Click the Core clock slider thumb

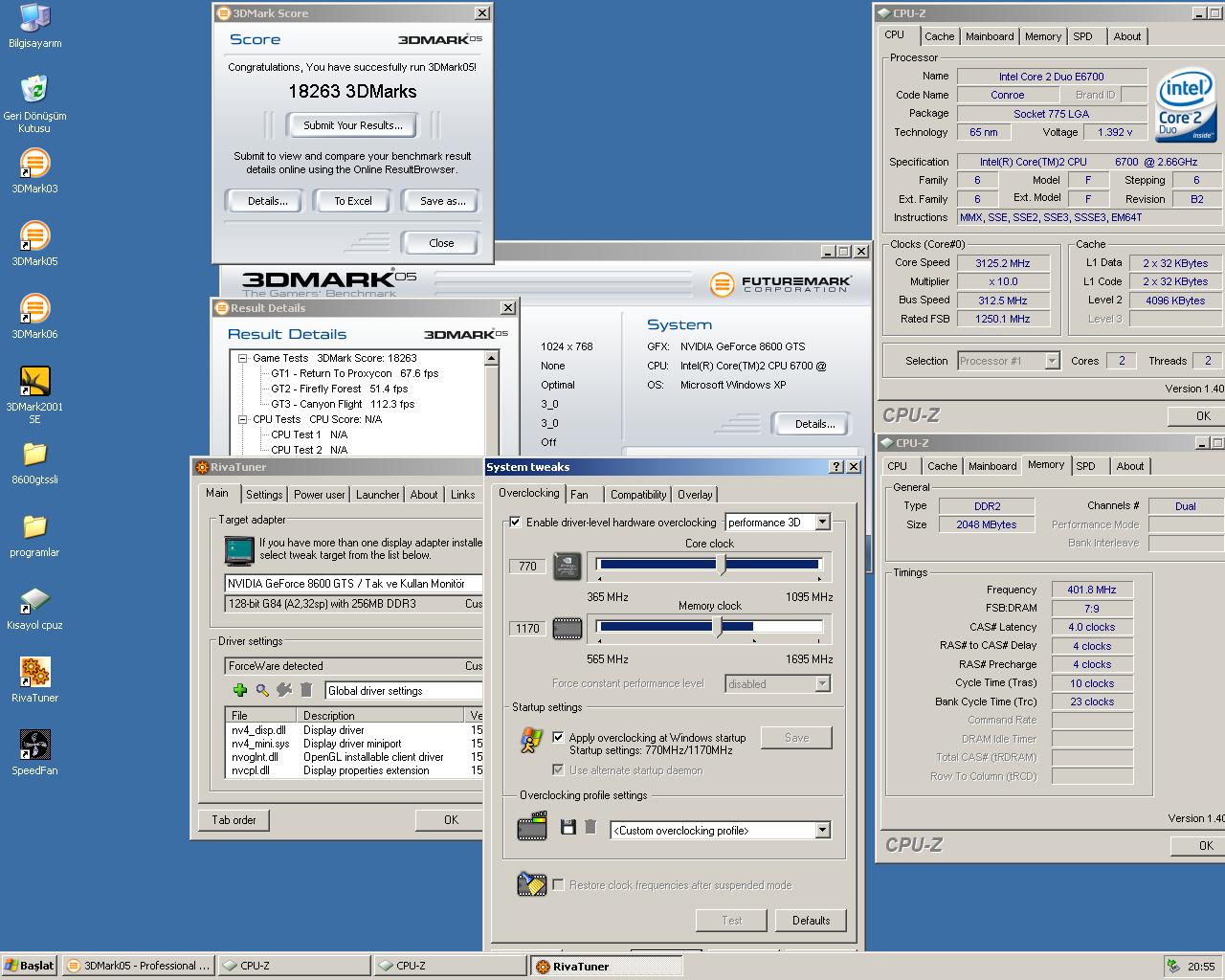point(723,565)
